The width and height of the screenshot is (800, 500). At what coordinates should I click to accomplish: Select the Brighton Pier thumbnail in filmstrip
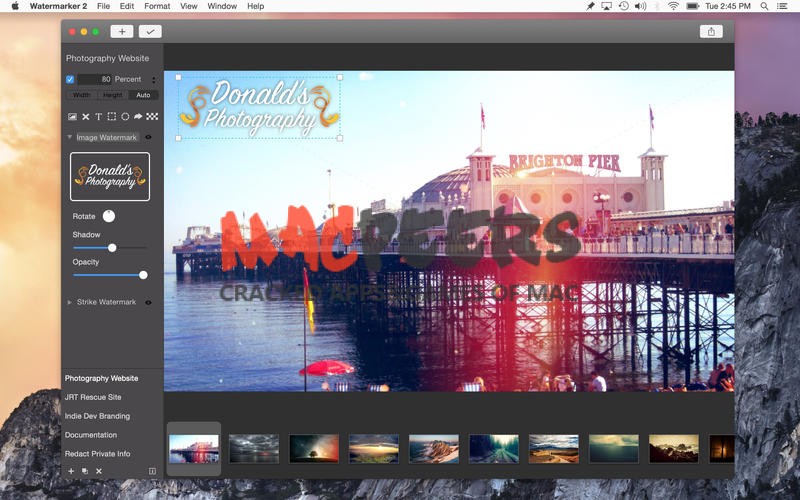pyautogui.click(x=194, y=449)
